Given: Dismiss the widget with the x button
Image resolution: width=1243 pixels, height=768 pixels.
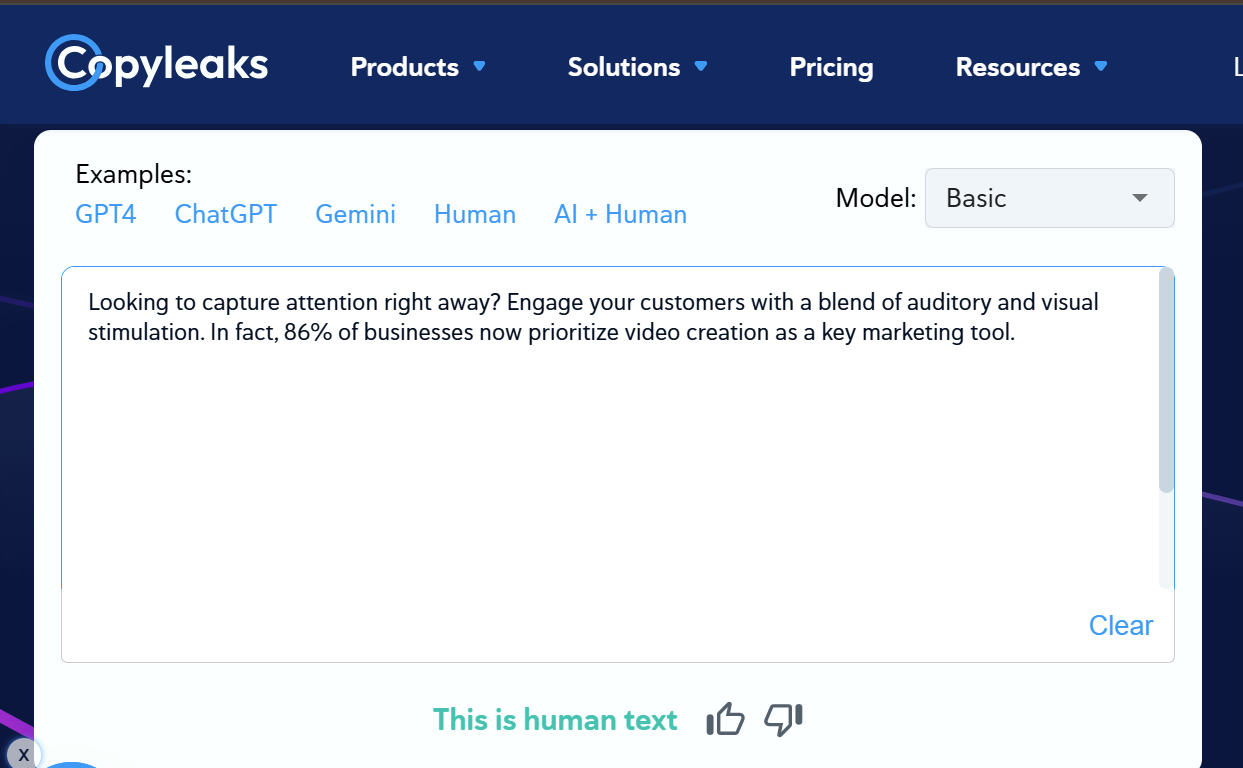Looking at the screenshot, I should [23, 754].
